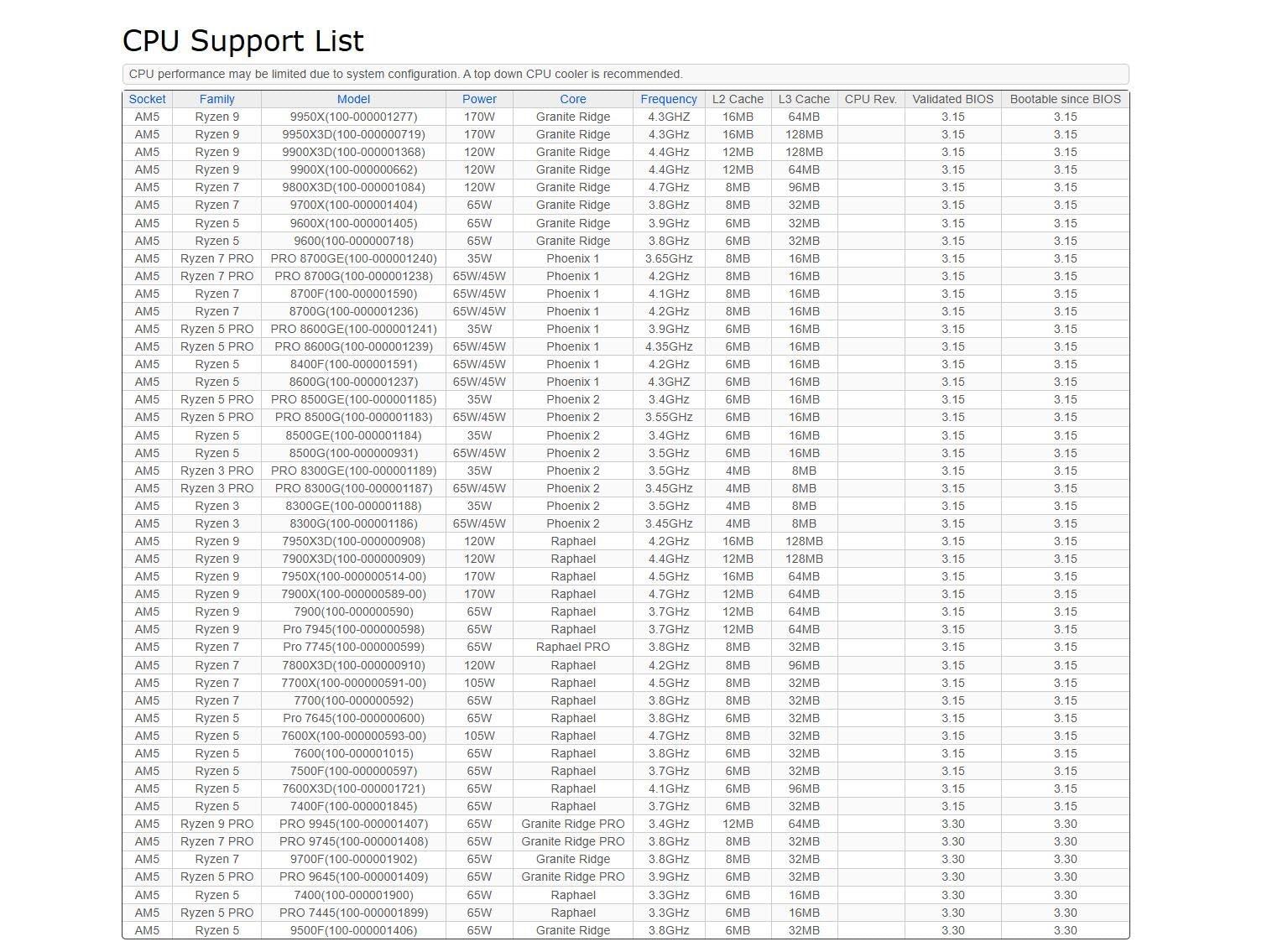Sort table by Family column header
This screenshot has width=1262, height=952.
click(216, 99)
